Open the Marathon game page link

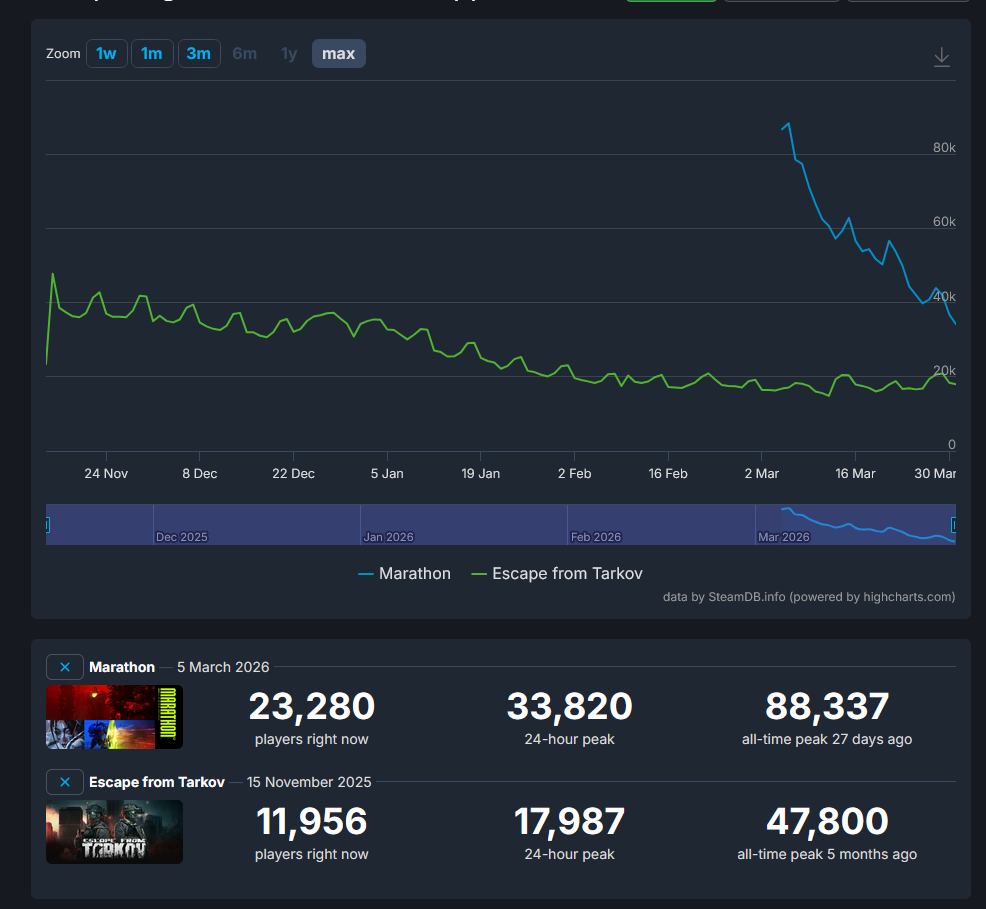tap(122, 667)
